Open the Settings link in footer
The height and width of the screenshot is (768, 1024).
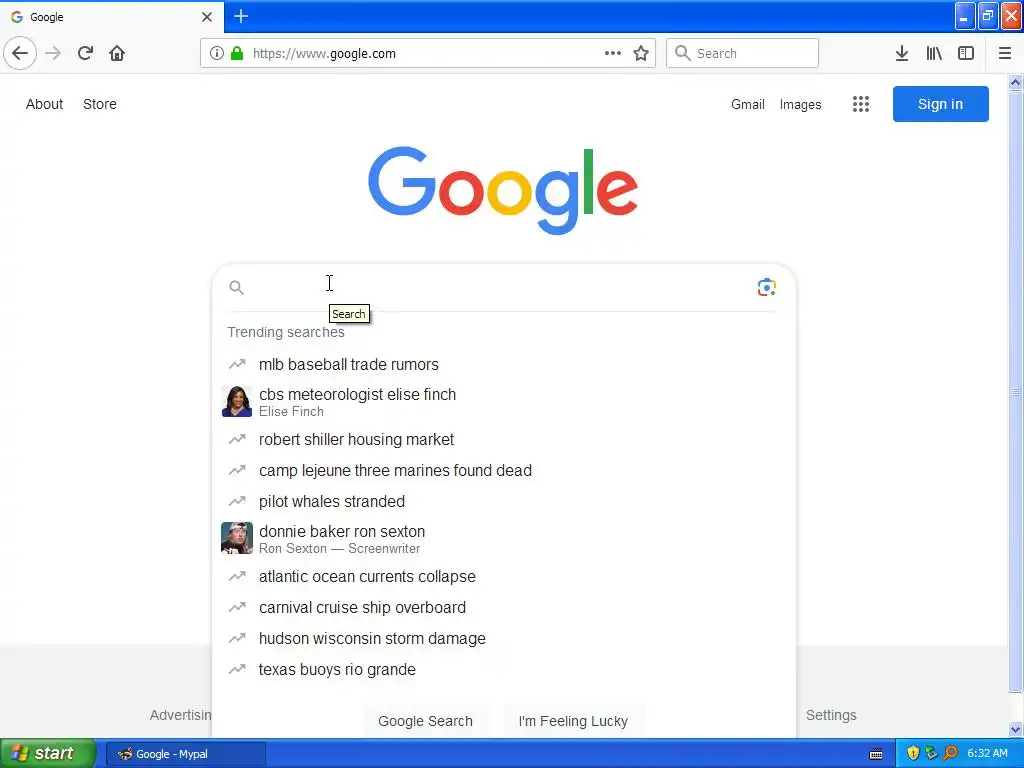(x=831, y=714)
